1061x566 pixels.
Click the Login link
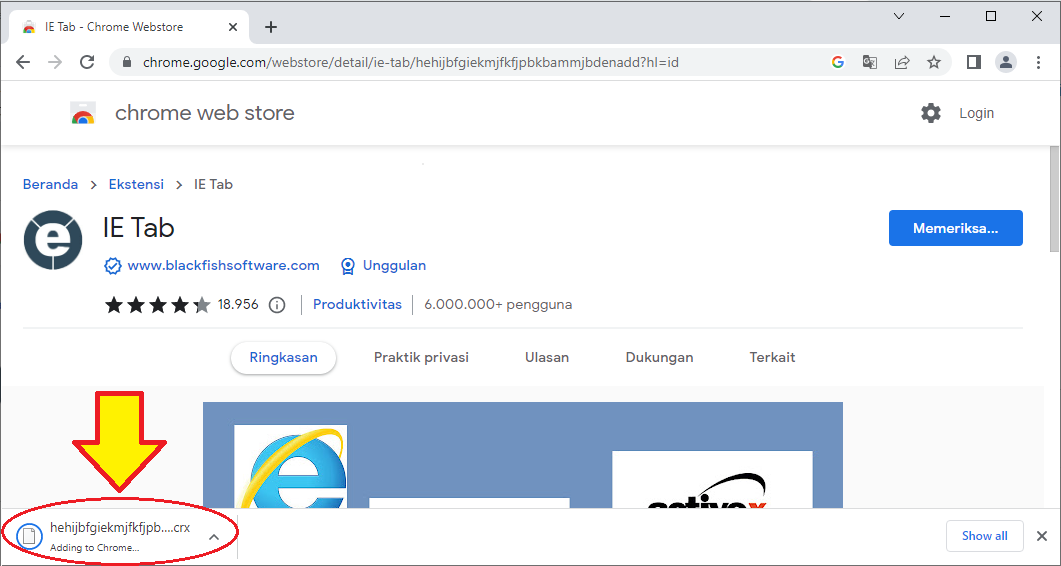[976, 113]
